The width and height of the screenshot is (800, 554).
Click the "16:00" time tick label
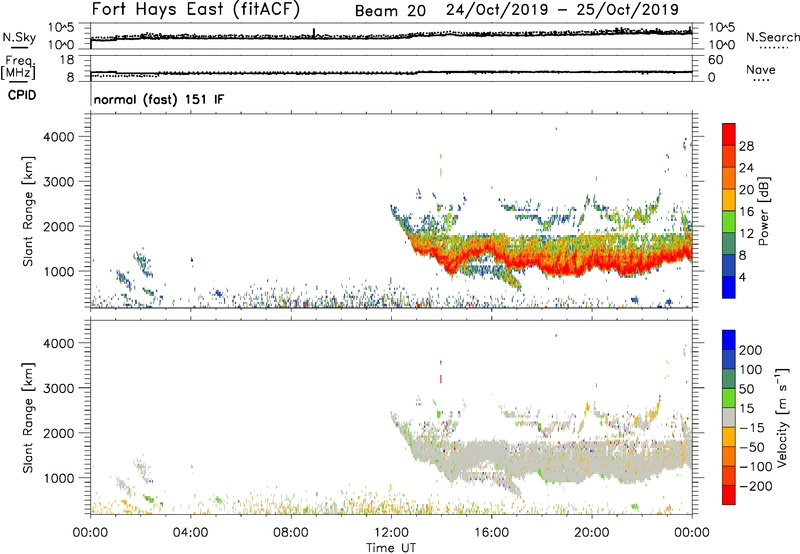point(491,533)
